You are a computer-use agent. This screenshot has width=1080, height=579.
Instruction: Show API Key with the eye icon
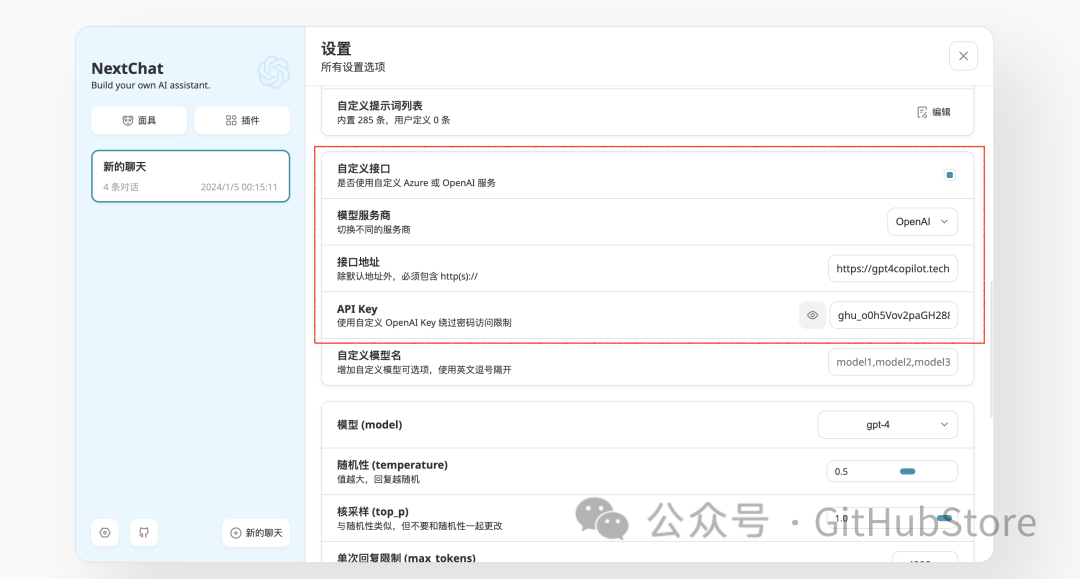(x=813, y=315)
